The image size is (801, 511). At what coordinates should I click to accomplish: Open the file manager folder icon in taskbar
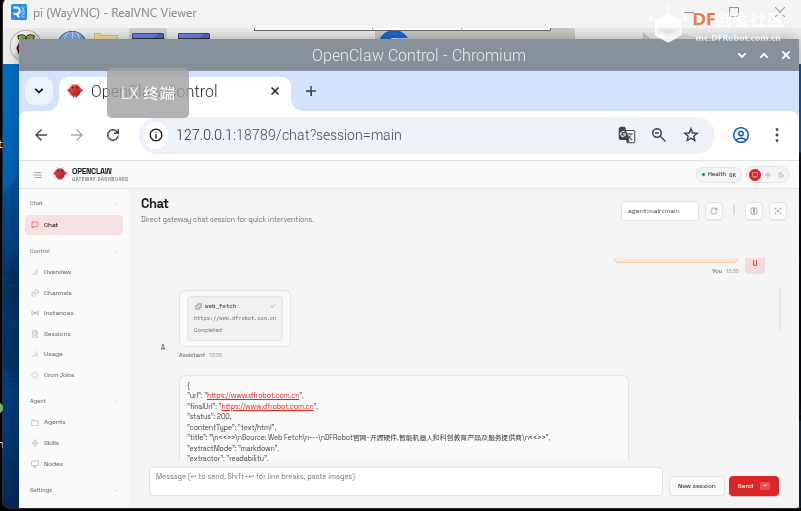pos(106,37)
